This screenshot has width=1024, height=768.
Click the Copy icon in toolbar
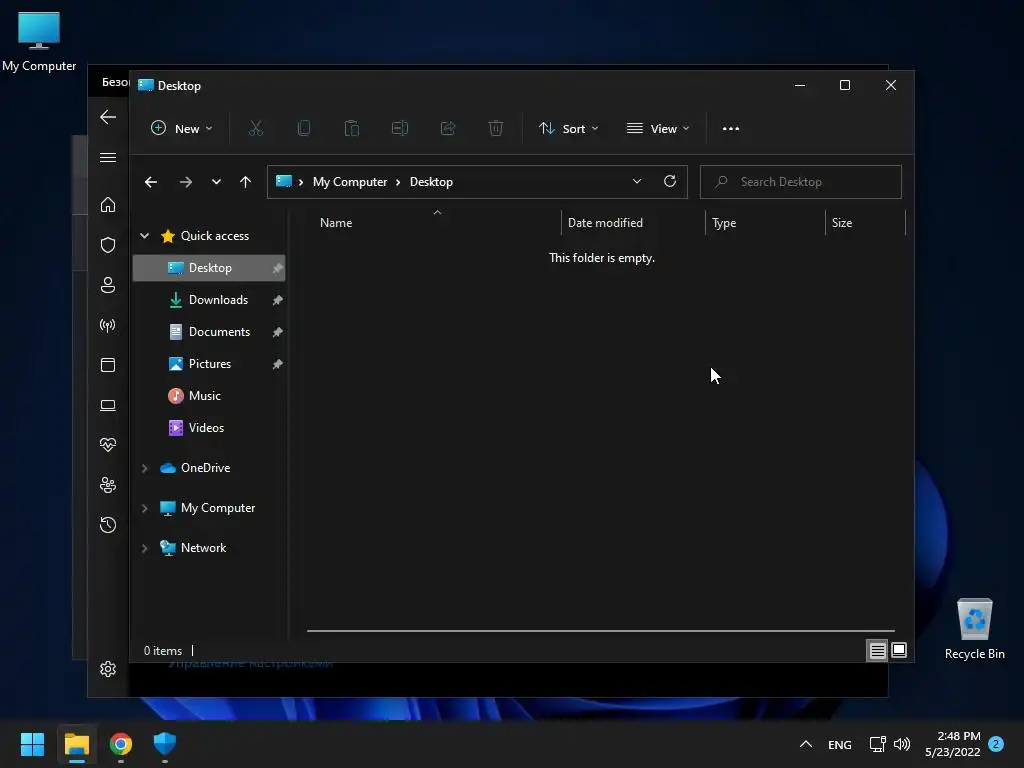pos(304,129)
